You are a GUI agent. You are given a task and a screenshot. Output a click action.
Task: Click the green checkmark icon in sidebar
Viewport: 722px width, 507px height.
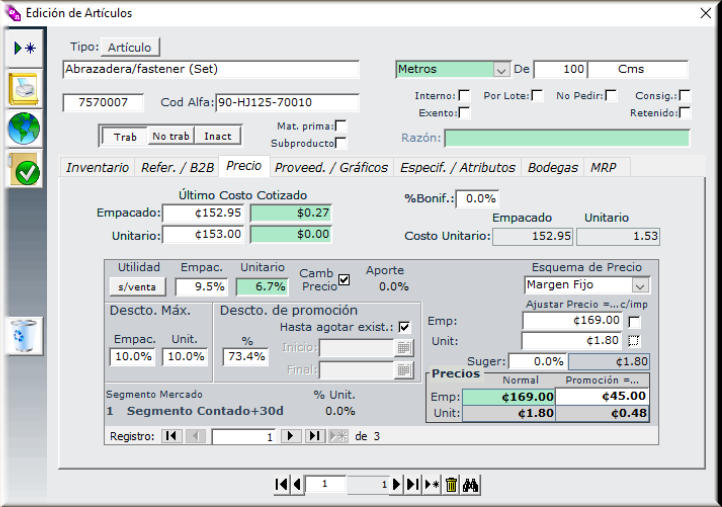click(x=24, y=171)
